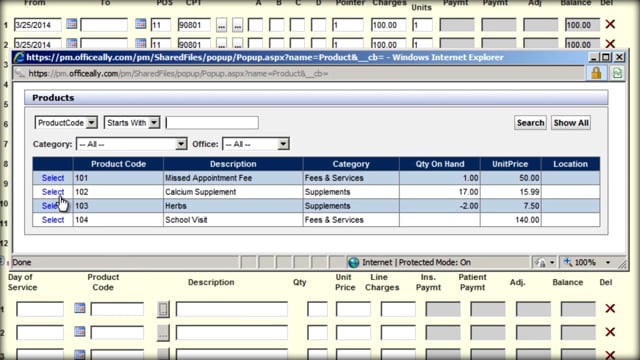The height and width of the screenshot is (360, 640).
Task: Click Description field in product row 1
Action: pyautogui.click(x=231, y=309)
